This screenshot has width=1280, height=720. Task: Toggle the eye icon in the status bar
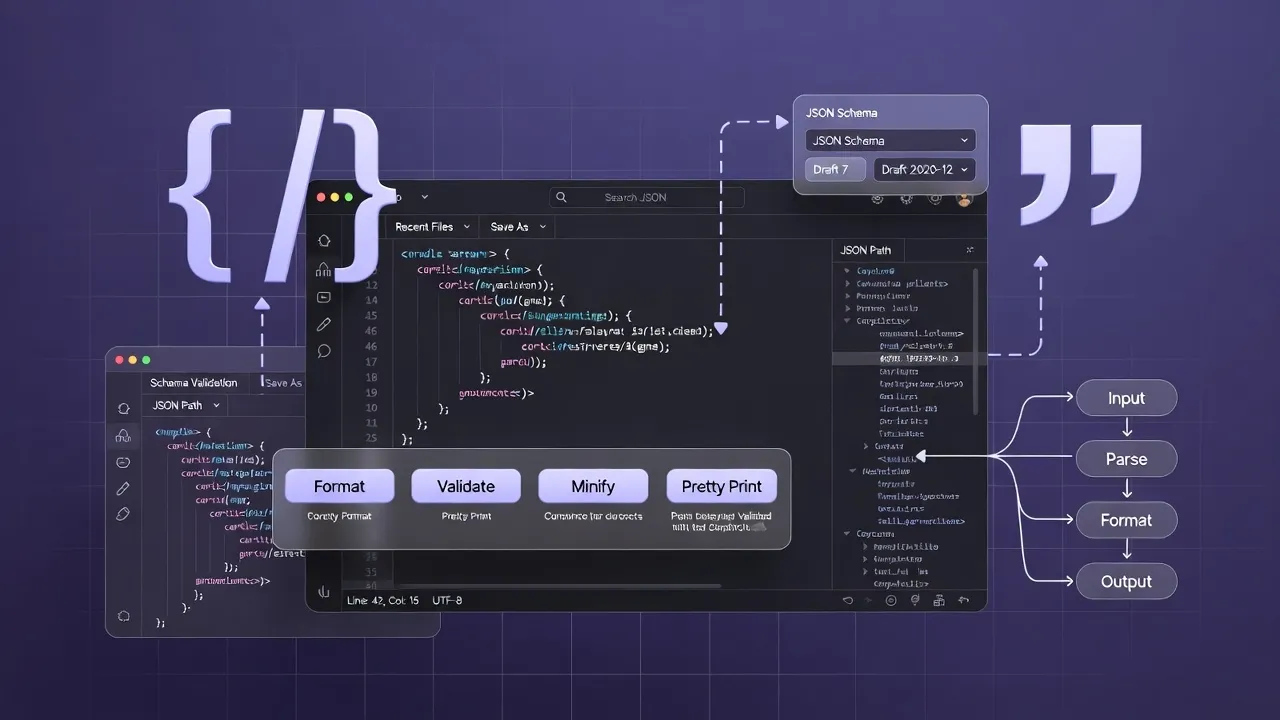[x=891, y=600]
